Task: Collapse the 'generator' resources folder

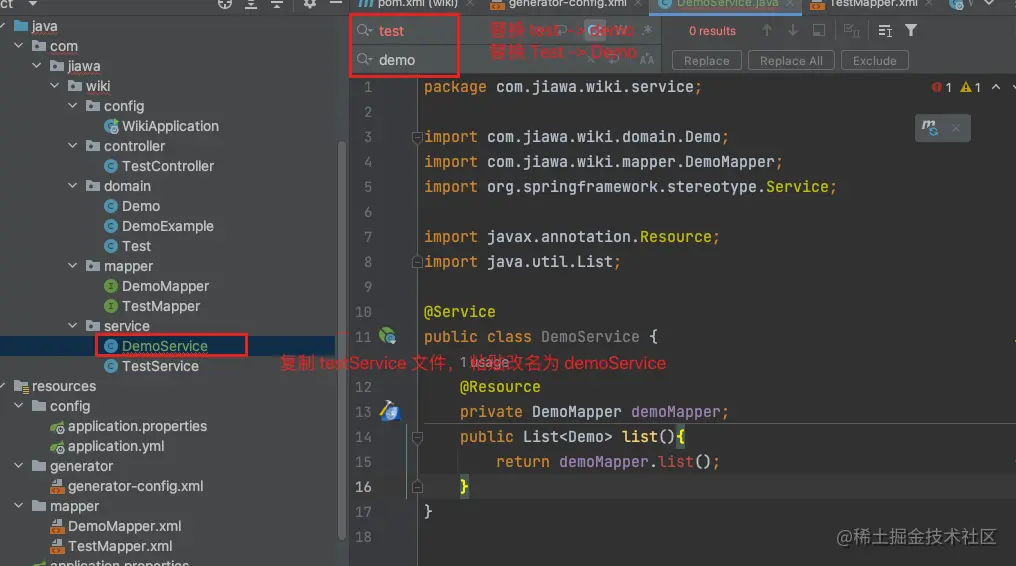Action: [19, 466]
